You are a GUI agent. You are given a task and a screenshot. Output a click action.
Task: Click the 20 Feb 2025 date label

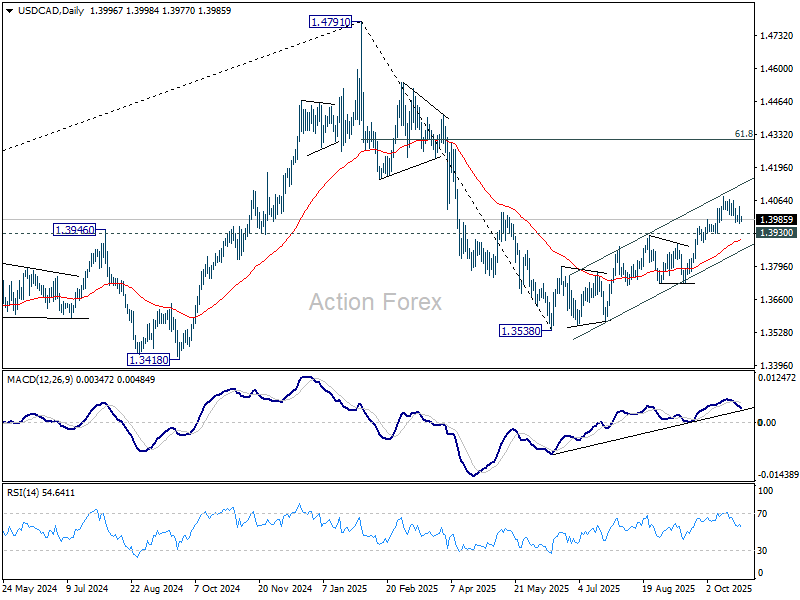(x=412, y=589)
